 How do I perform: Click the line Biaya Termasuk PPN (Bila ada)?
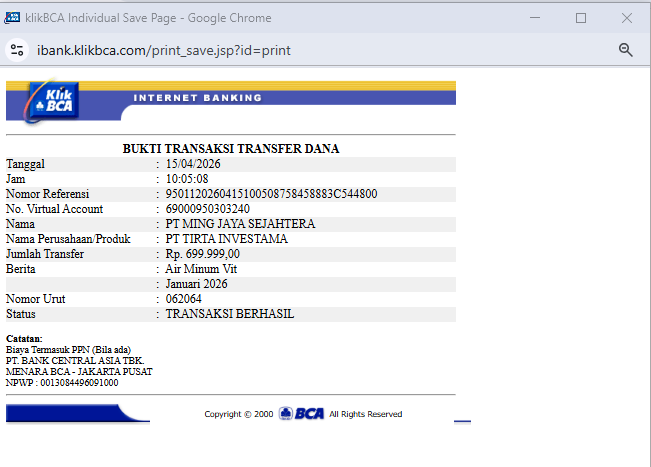69,350
